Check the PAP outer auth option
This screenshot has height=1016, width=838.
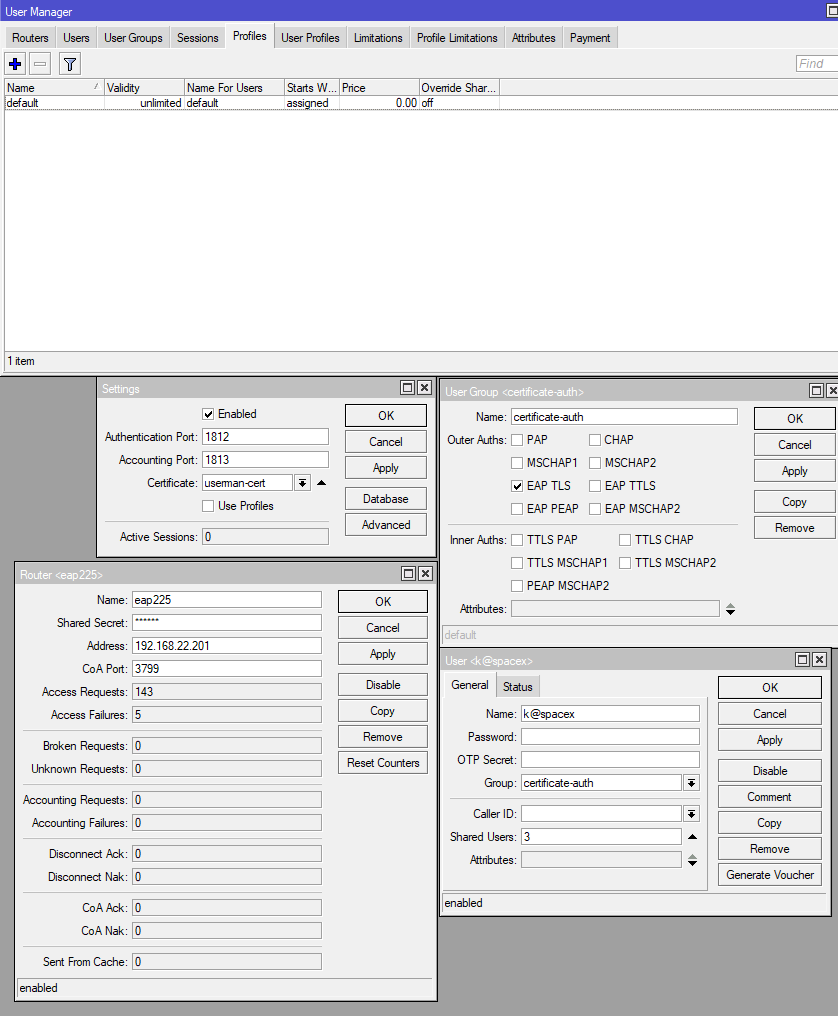click(x=517, y=440)
